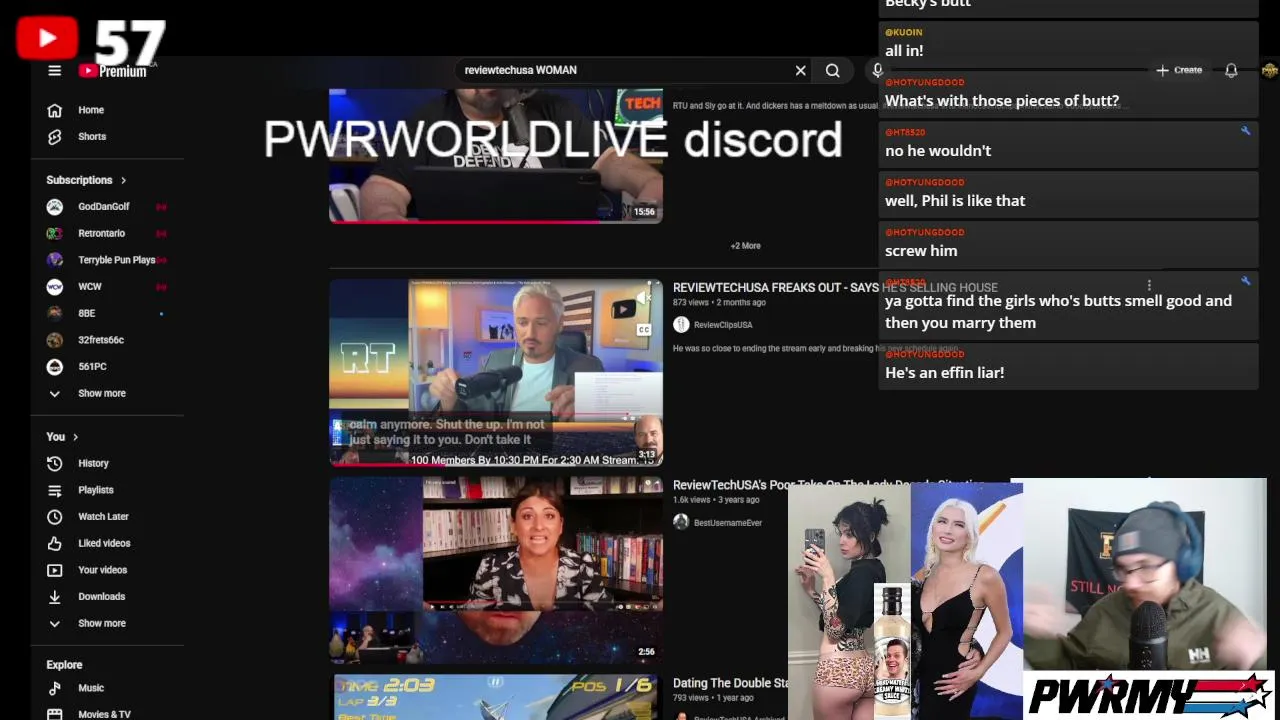Viewport: 1280px width, 720px height.
Task: Clear the search box text
Action: pyautogui.click(x=800, y=70)
